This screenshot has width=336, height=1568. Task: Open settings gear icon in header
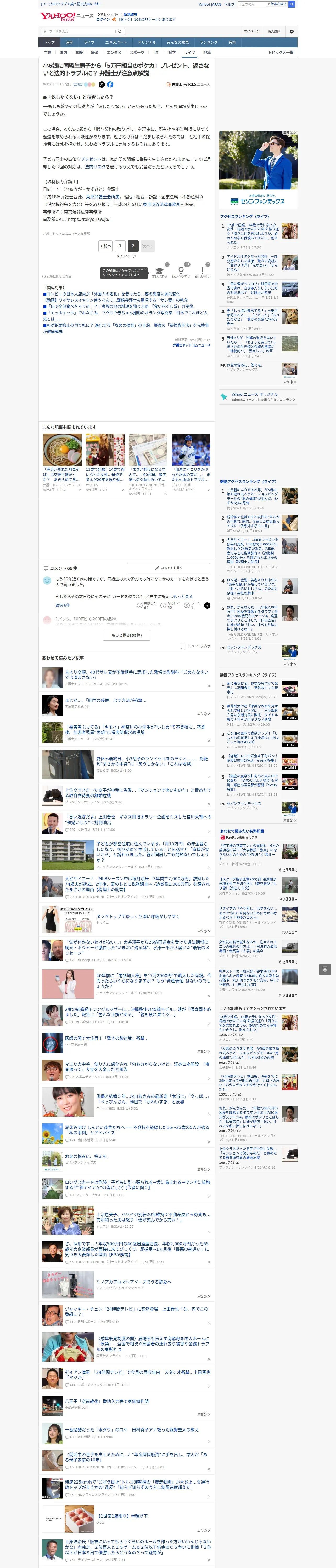(x=292, y=32)
